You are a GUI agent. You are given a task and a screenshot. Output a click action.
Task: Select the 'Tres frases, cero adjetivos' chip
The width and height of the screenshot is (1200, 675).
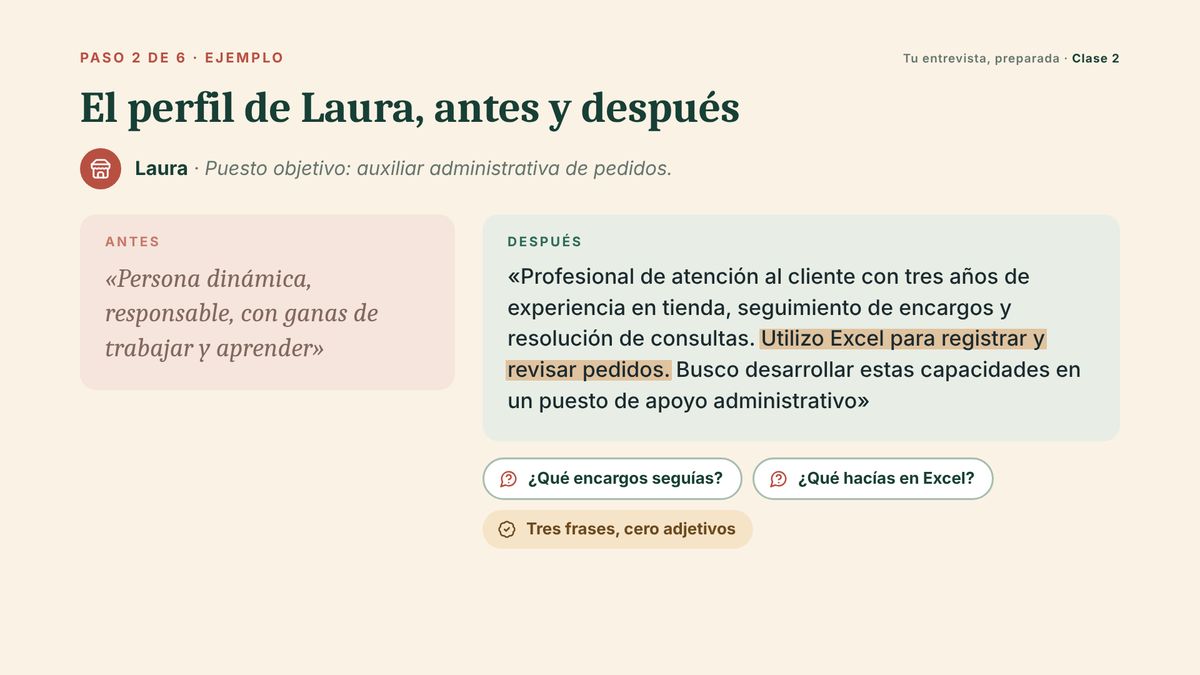[617, 529]
